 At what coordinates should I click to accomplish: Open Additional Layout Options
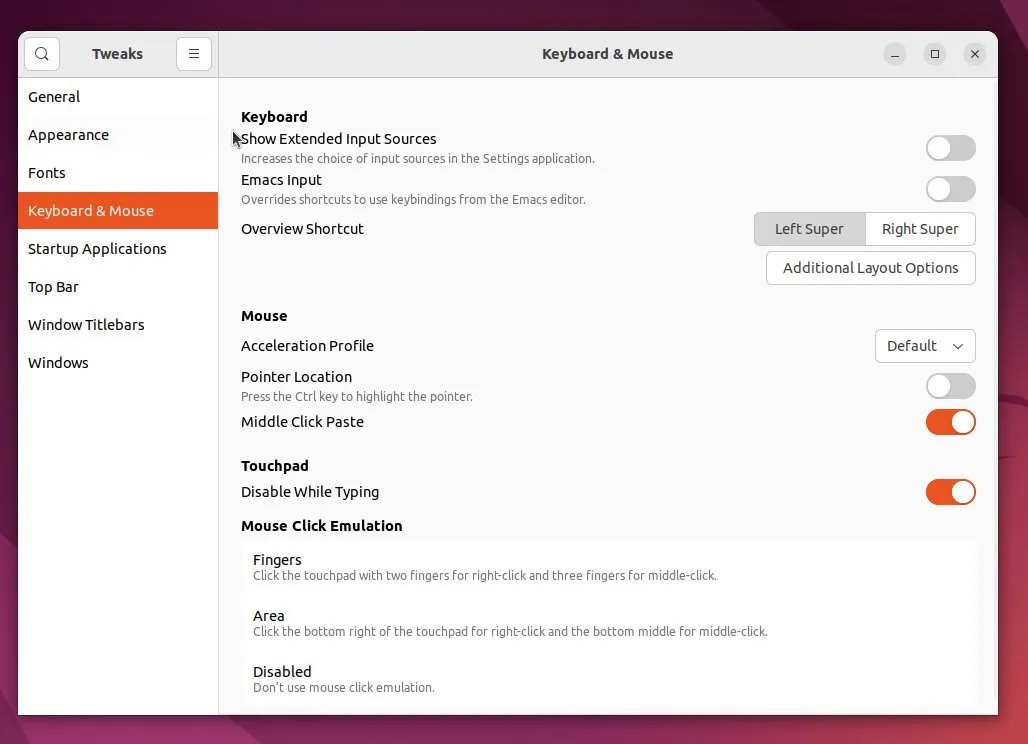[x=869, y=268]
